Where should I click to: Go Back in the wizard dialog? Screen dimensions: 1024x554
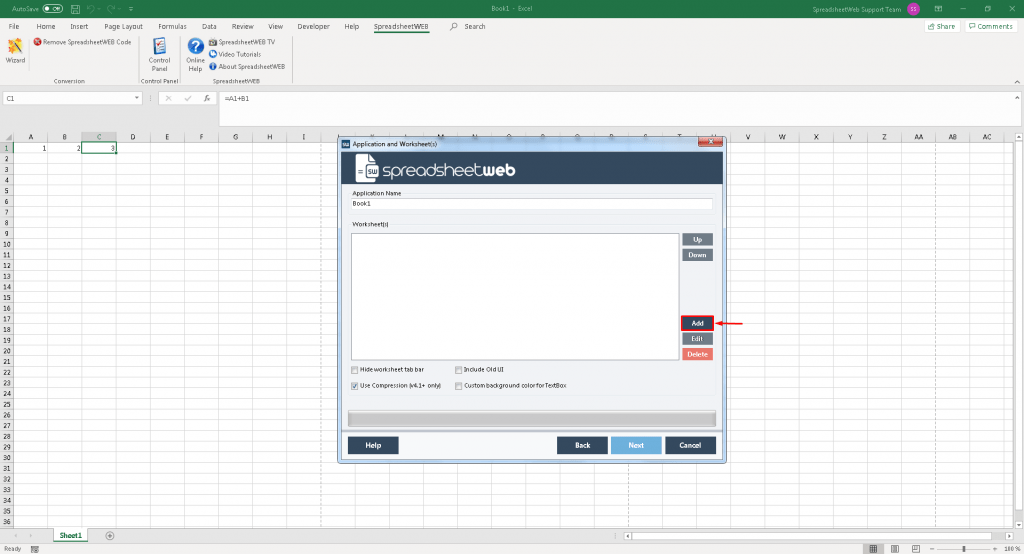click(583, 446)
